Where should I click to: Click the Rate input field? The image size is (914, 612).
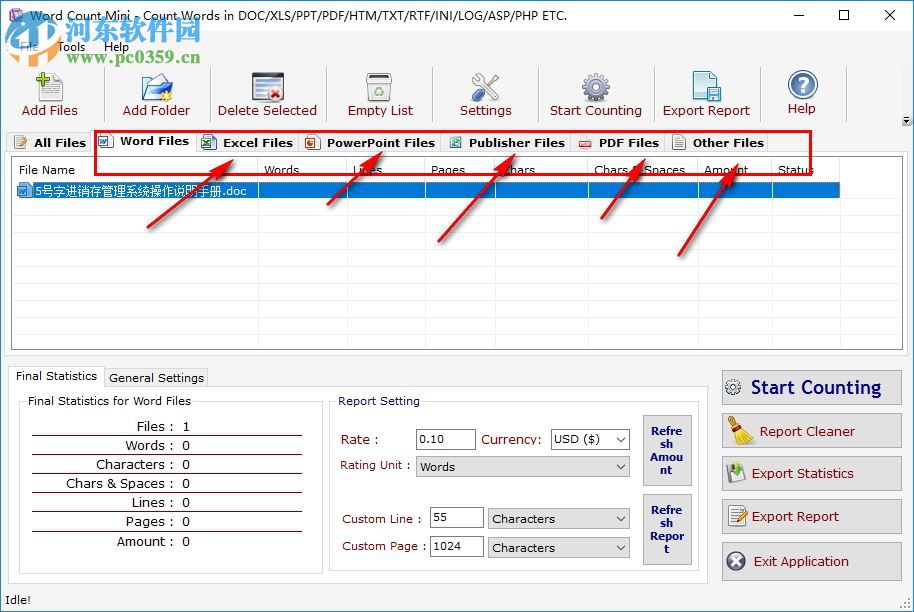tap(446, 439)
